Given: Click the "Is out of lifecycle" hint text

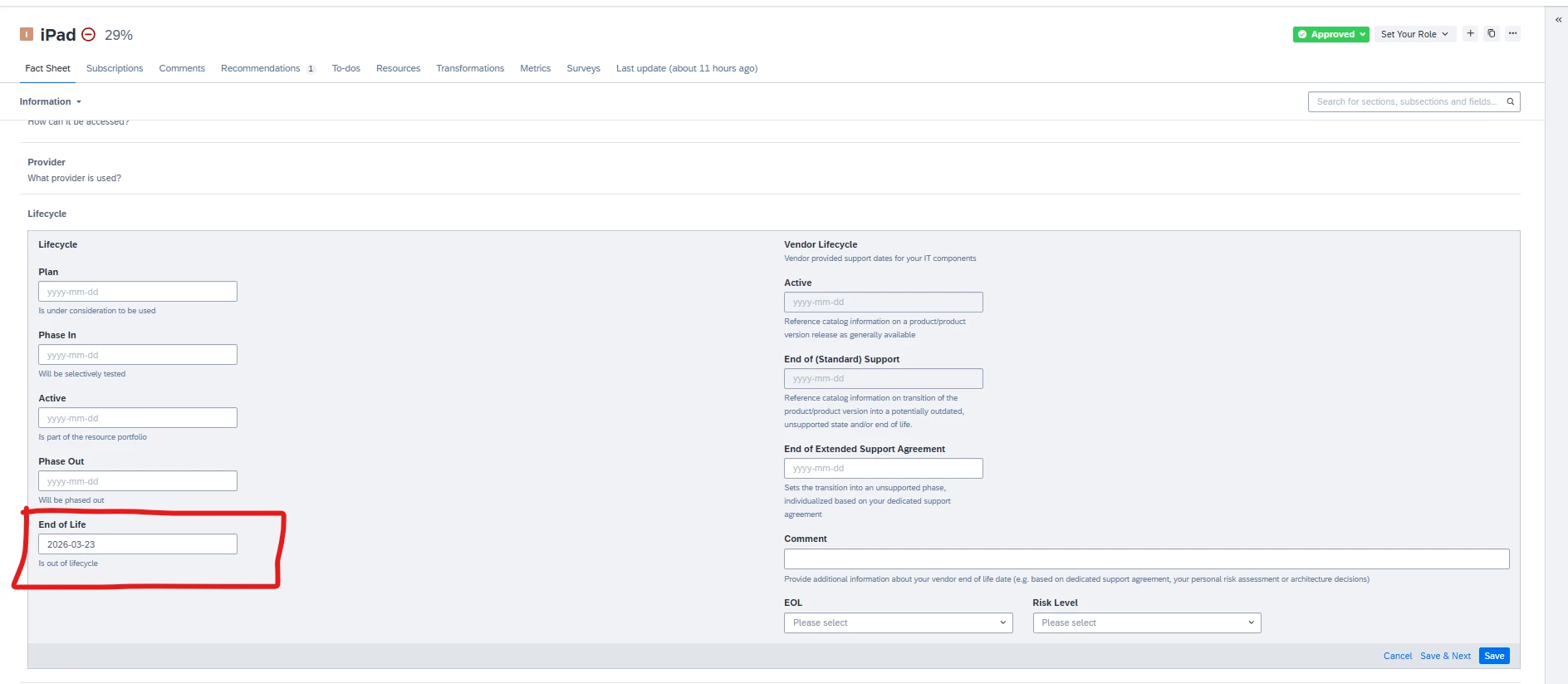Looking at the screenshot, I should pyautogui.click(x=68, y=563).
